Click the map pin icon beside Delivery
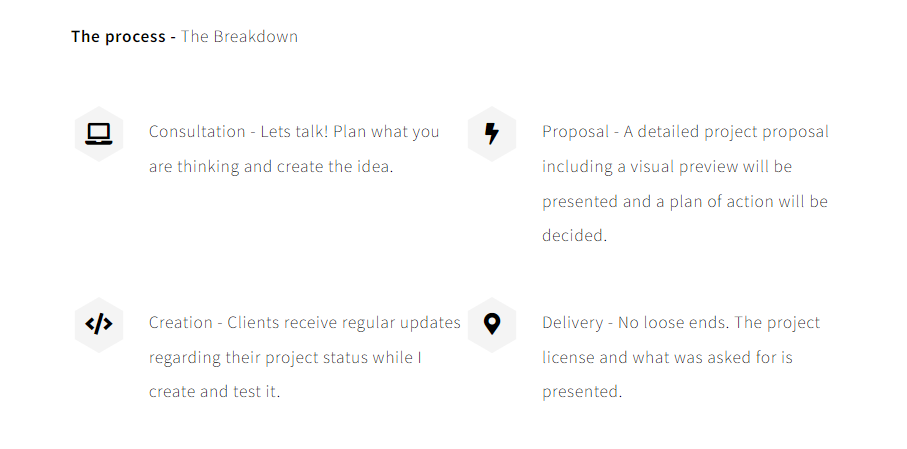Viewport: 907px width, 449px height. [x=492, y=324]
